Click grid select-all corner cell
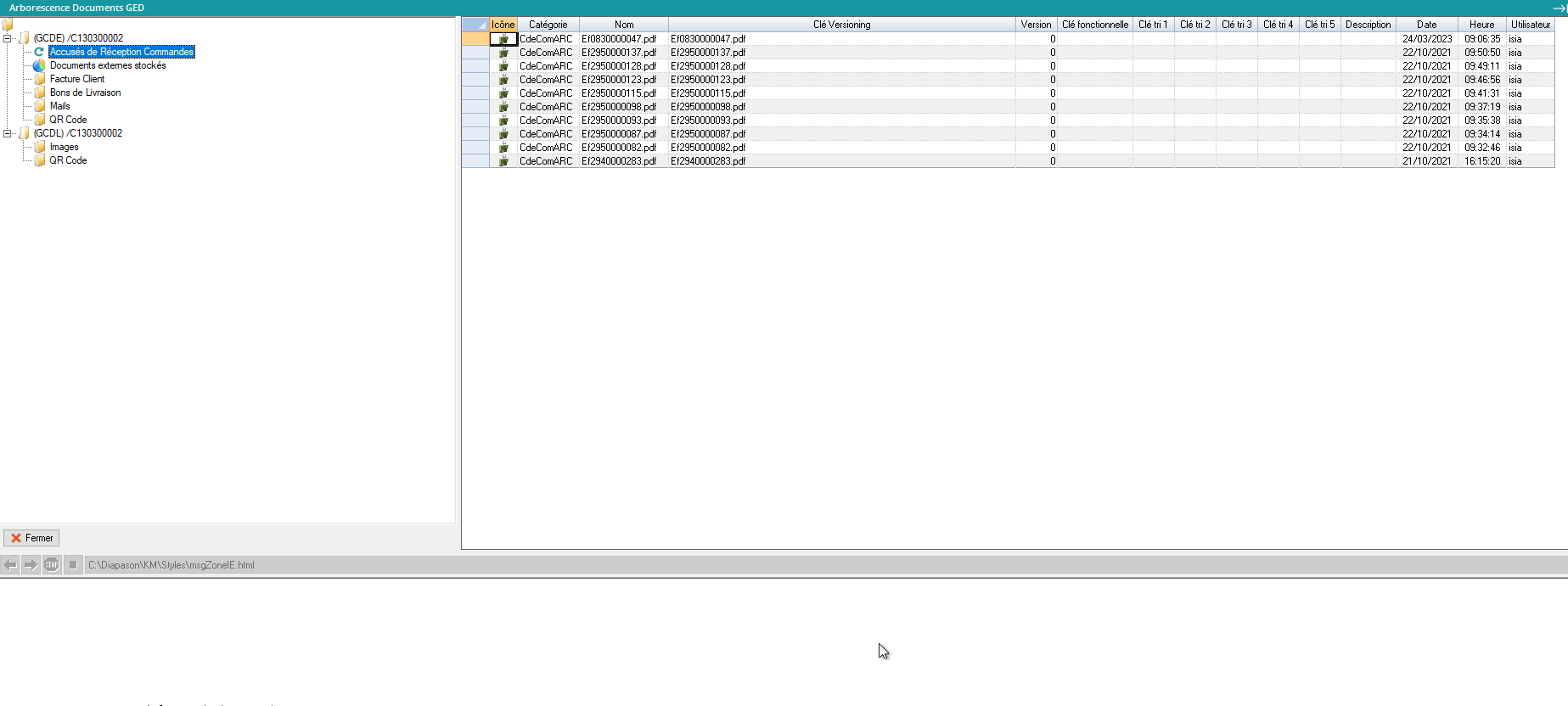Viewport: 1568px width, 706px height. pyautogui.click(x=475, y=25)
